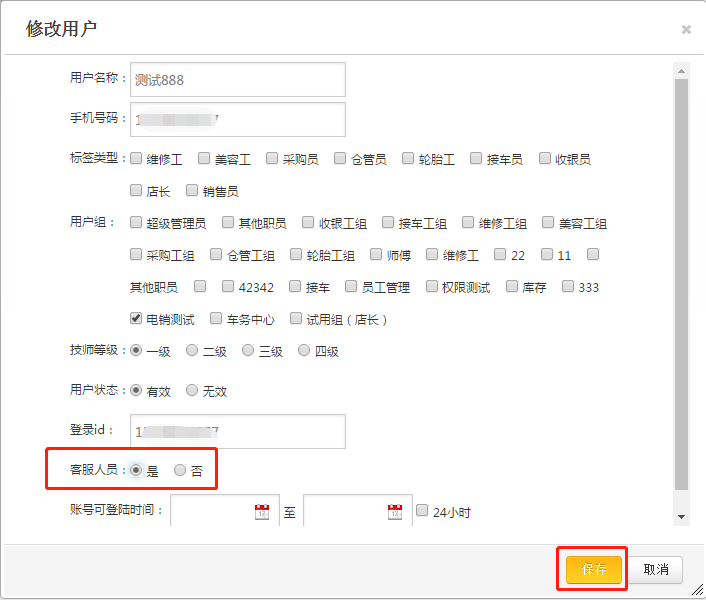Tick the 超级管理员 user group checkbox
Image resolution: width=706 pixels, height=600 pixels.
137,223
